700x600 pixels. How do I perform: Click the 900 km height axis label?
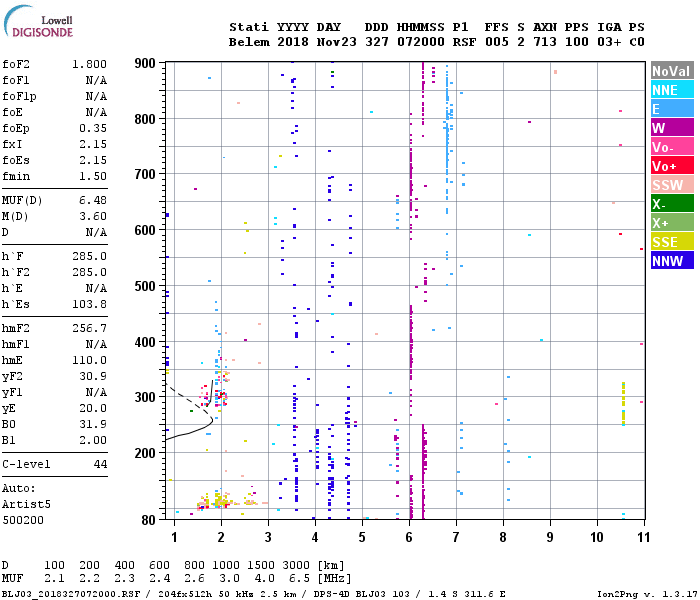145,63
